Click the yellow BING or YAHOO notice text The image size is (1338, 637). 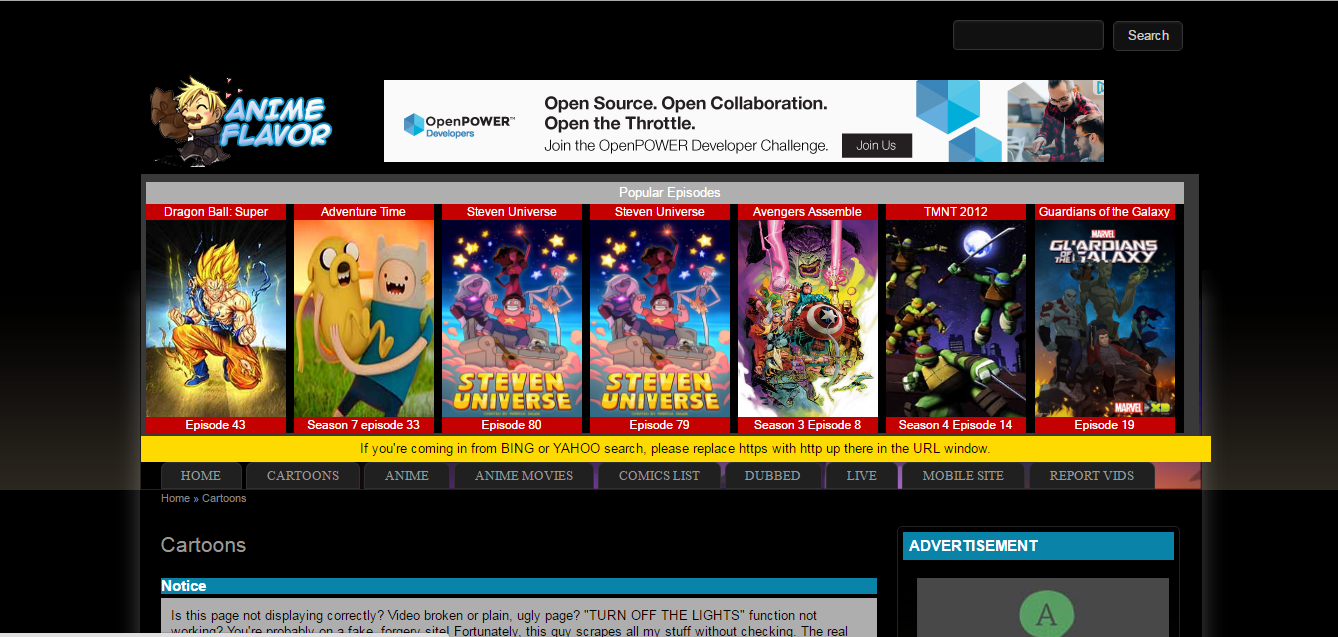point(676,449)
